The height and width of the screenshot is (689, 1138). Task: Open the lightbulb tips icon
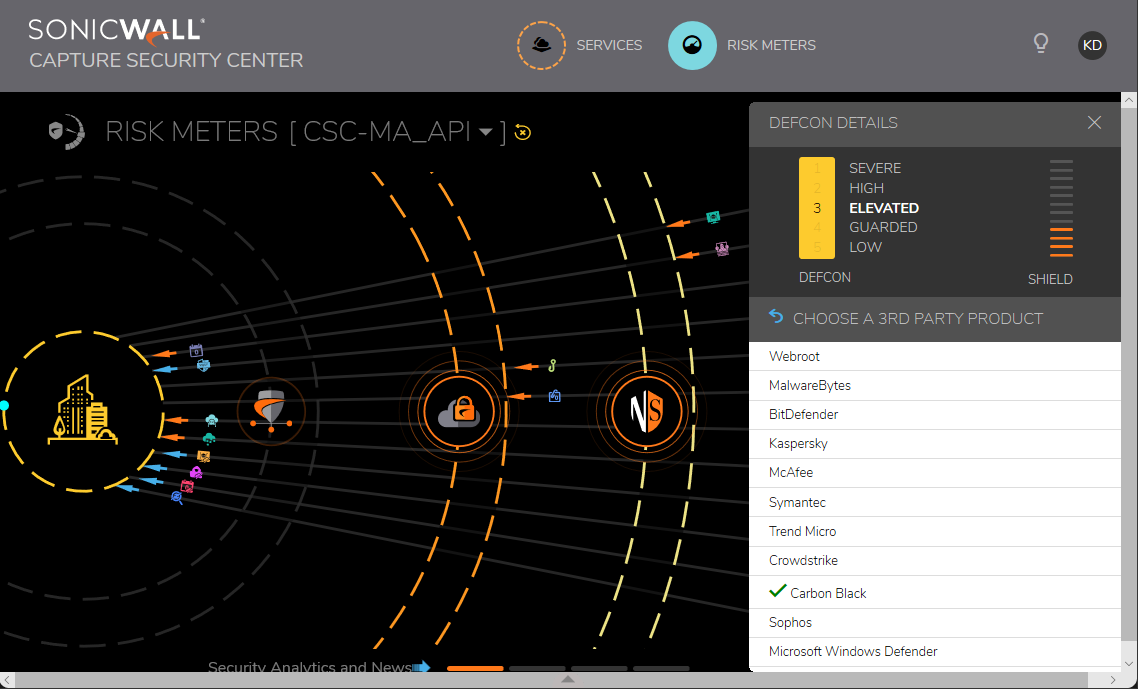(x=1041, y=44)
